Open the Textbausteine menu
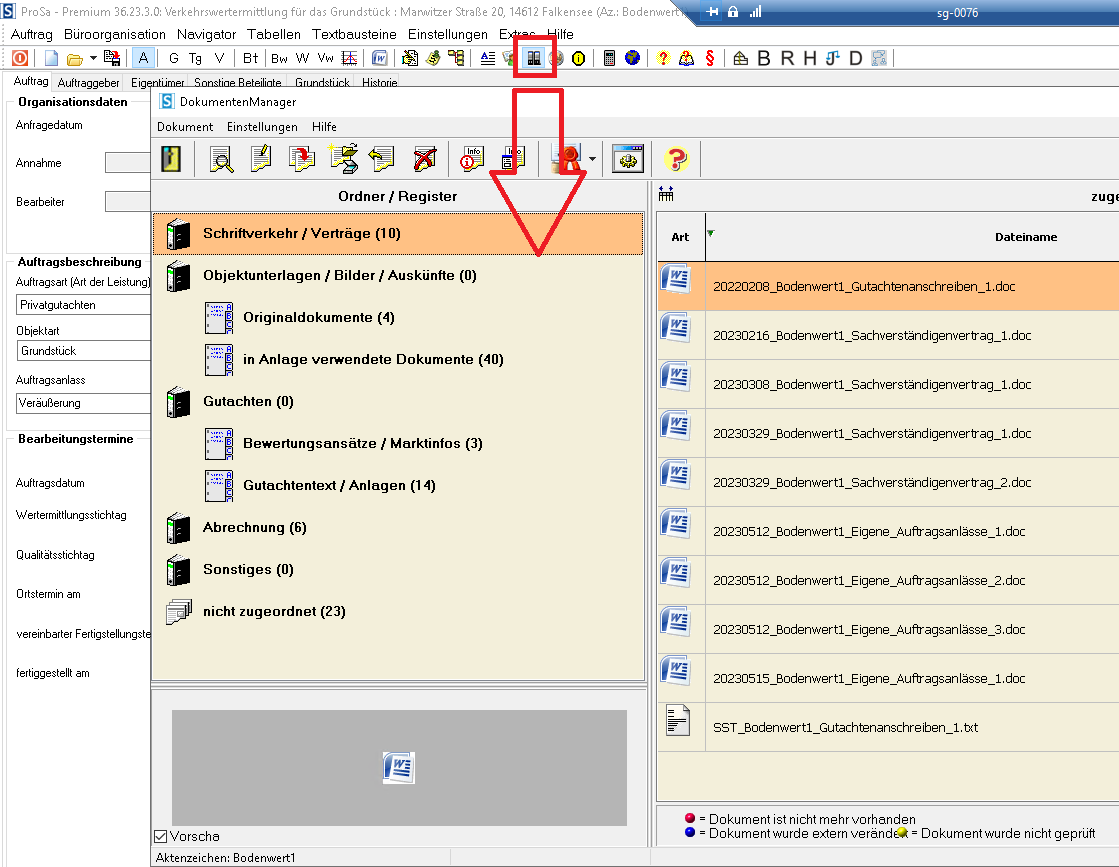This screenshot has height=867, width=1119. (x=354, y=34)
